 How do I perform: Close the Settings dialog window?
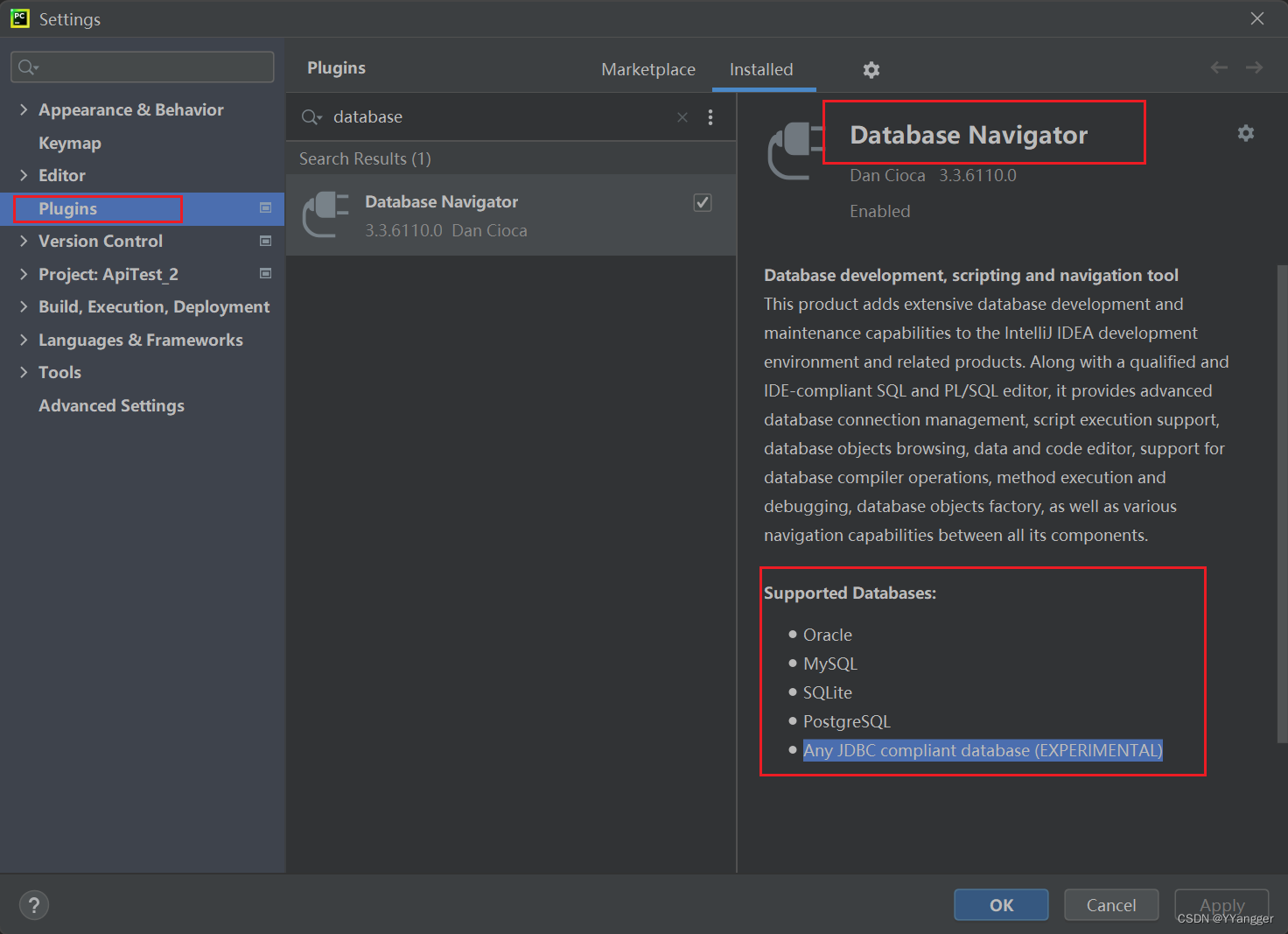click(x=1257, y=18)
